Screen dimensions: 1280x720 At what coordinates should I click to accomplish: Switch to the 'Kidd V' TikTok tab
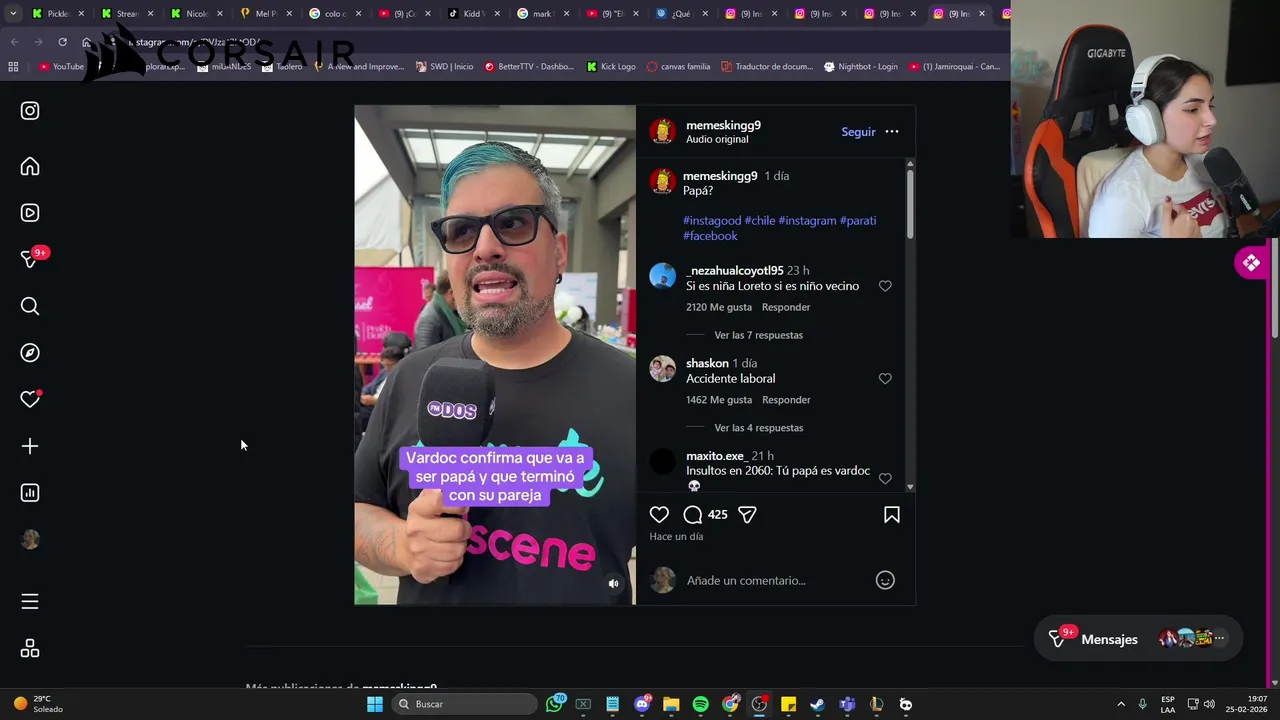tap(474, 14)
